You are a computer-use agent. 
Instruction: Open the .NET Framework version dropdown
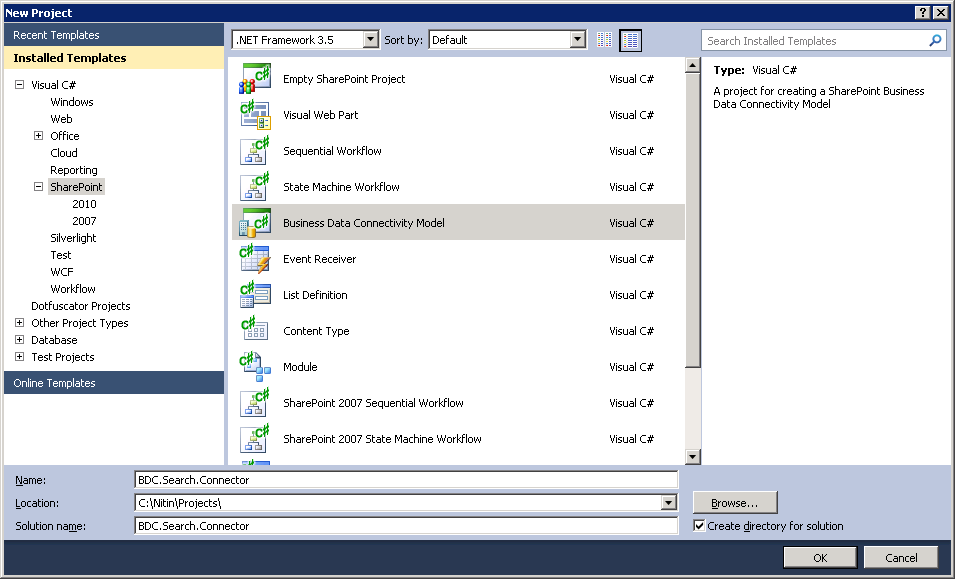pos(370,40)
